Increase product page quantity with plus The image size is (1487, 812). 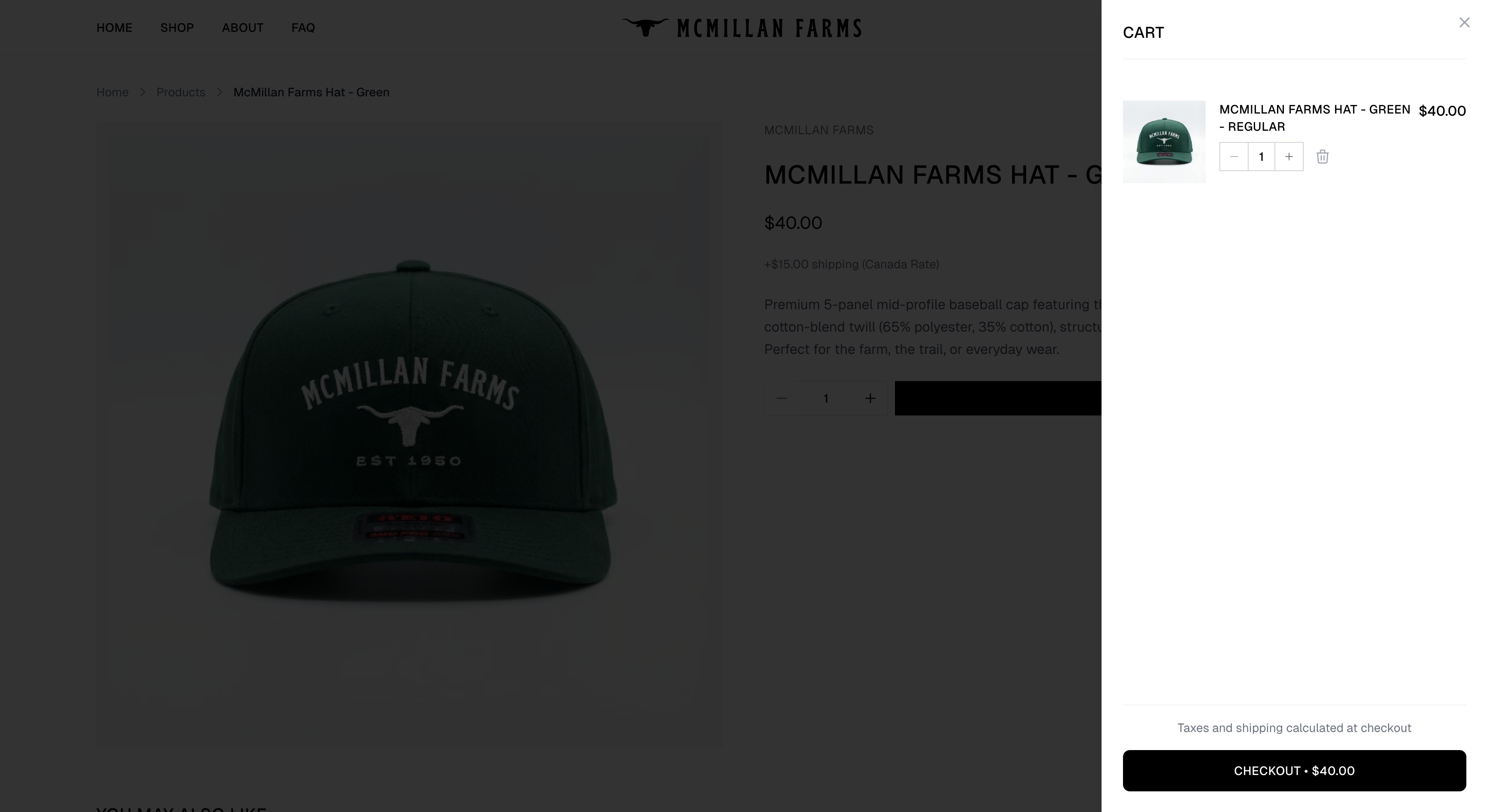pos(870,398)
